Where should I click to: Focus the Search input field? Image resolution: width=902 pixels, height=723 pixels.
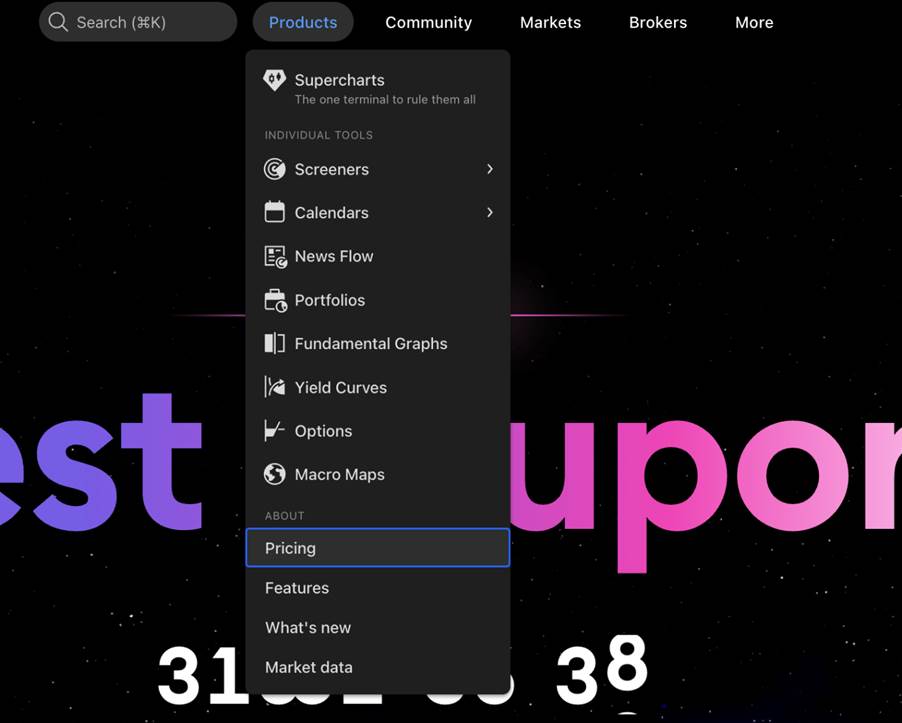click(138, 22)
